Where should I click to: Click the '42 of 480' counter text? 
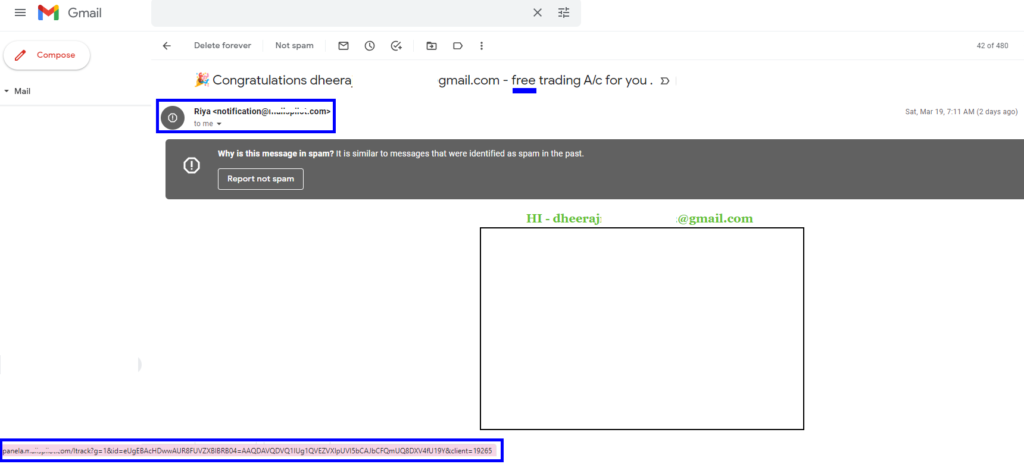coord(992,46)
